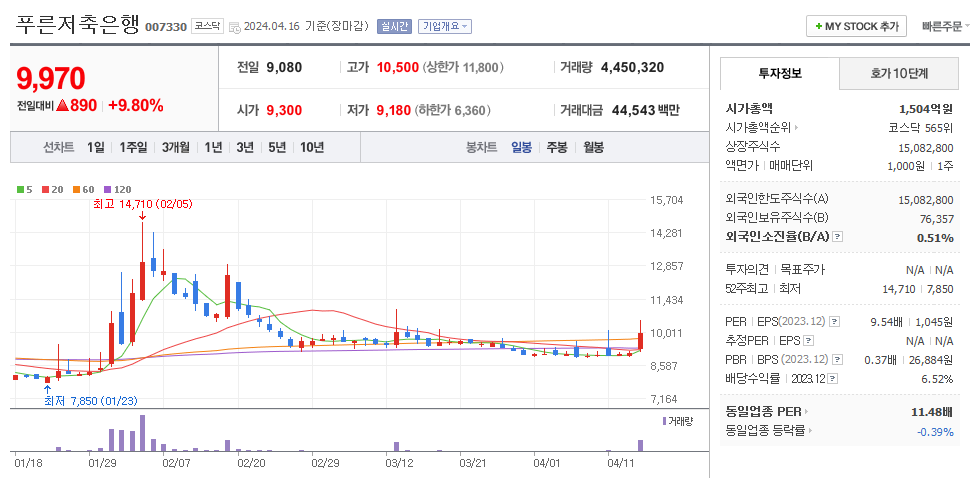Click the +9.80% change value
The image size is (979, 478).
135,105
